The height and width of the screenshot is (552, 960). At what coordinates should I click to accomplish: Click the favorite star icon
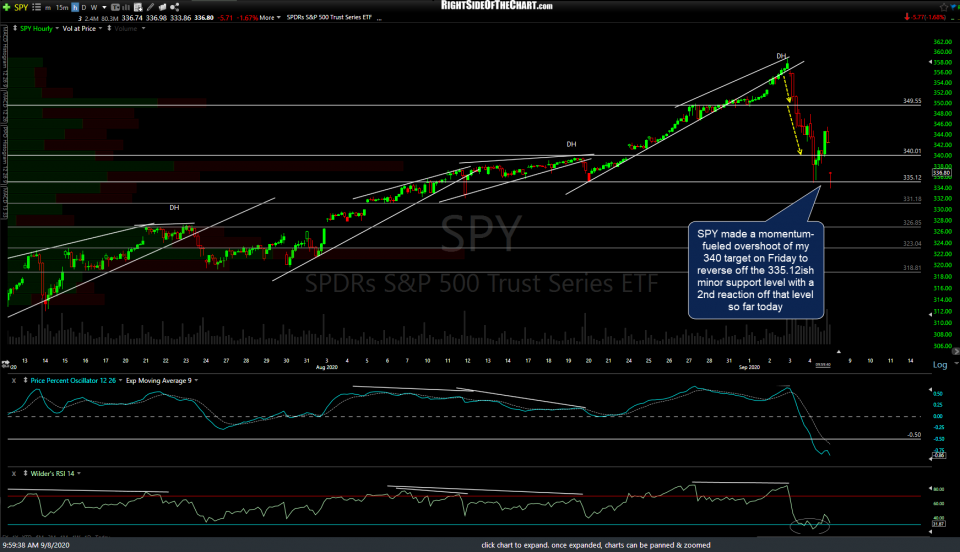[x=943, y=7]
